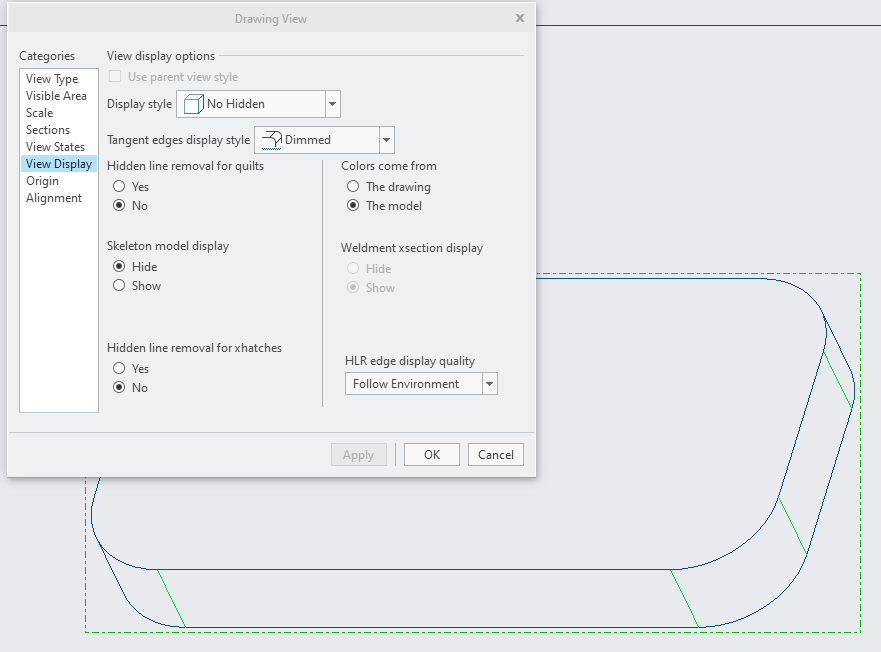Open the Alignment category
Image resolution: width=881 pixels, height=652 pixels.
[x=54, y=198]
